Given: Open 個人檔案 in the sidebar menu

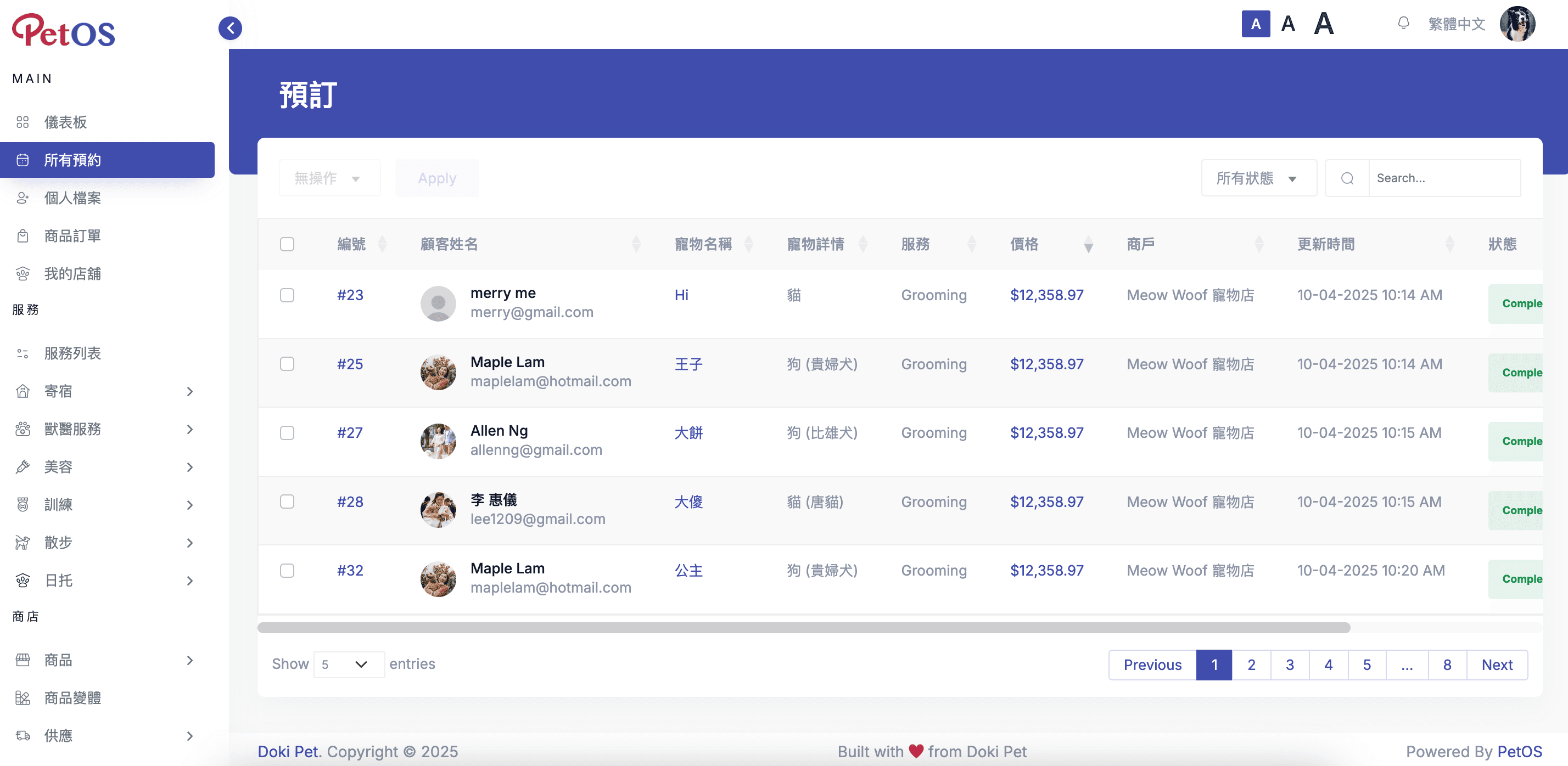Looking at the screenshot, I should click(72, 198).
